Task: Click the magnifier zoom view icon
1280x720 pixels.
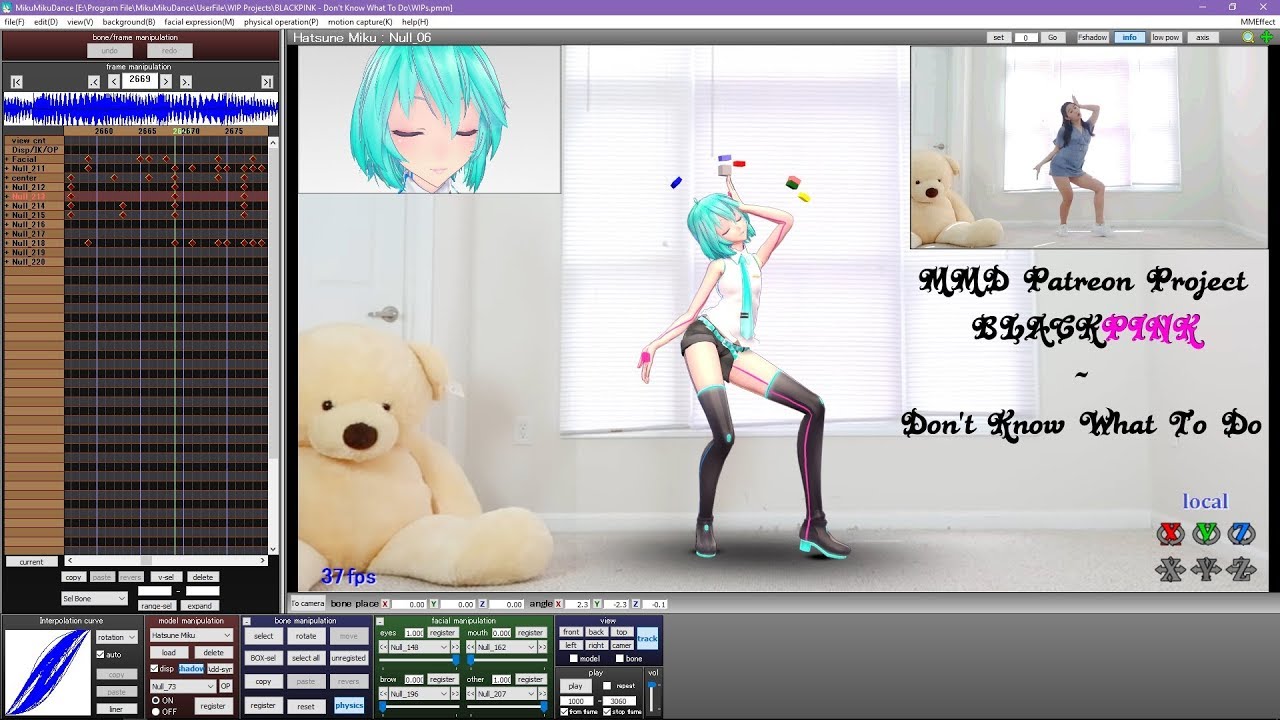Action: click(1248, 38)
